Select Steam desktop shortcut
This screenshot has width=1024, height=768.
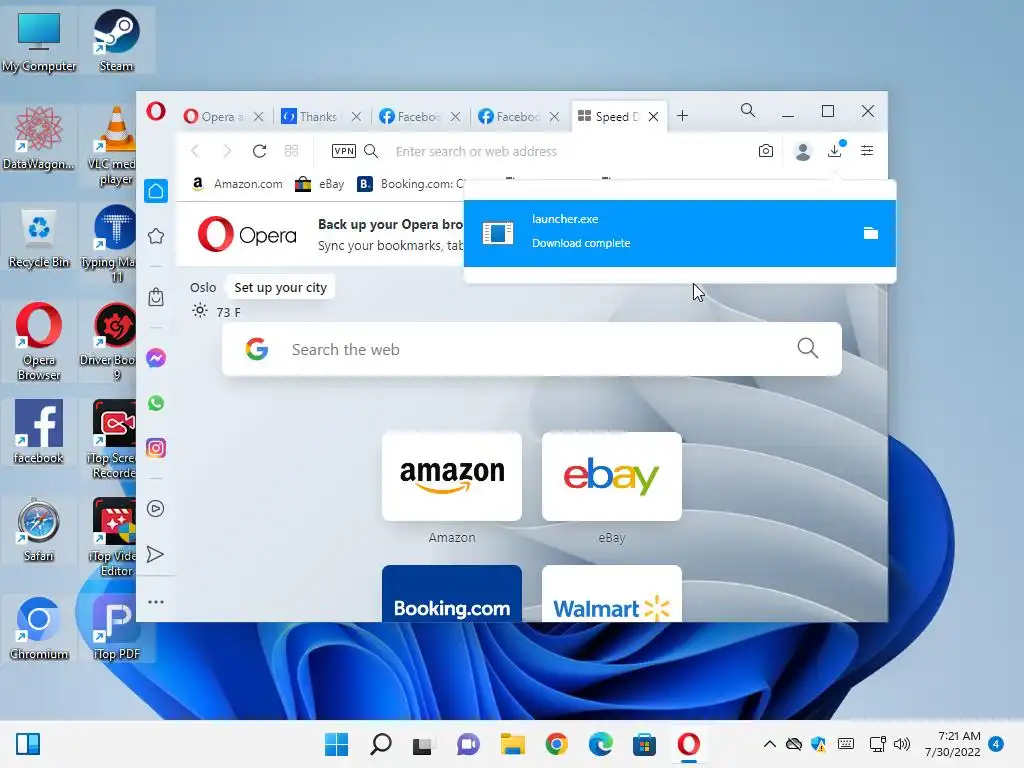[116, 40]
